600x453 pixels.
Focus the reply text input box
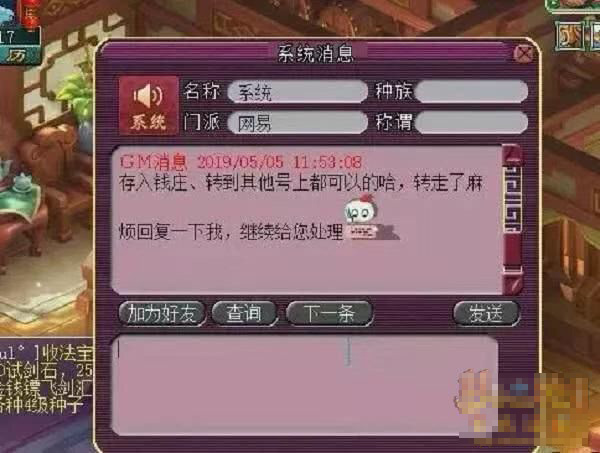(x=305, y=385)
